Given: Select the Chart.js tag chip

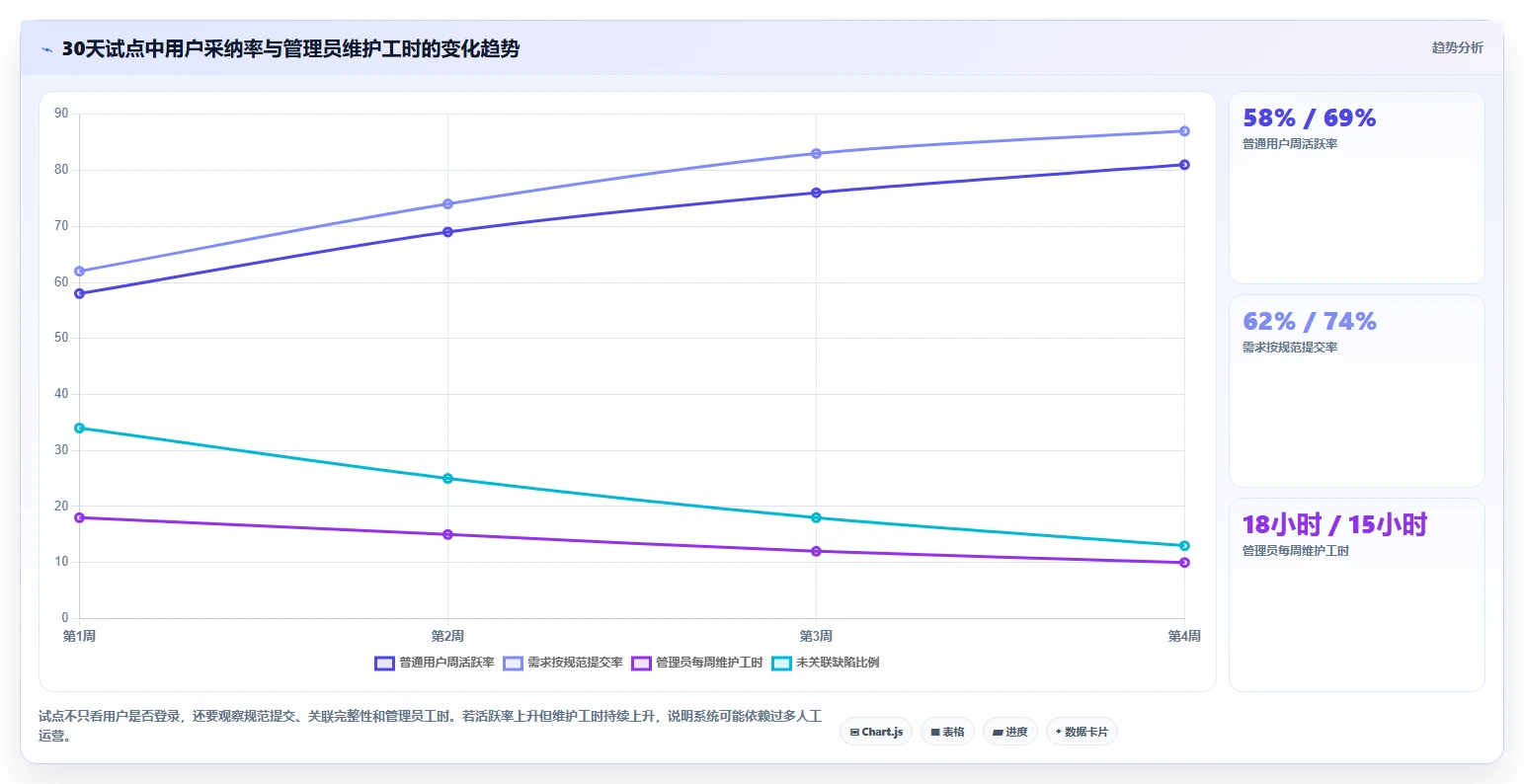Looking at the screenshot, I should click(x=876, y=732).
